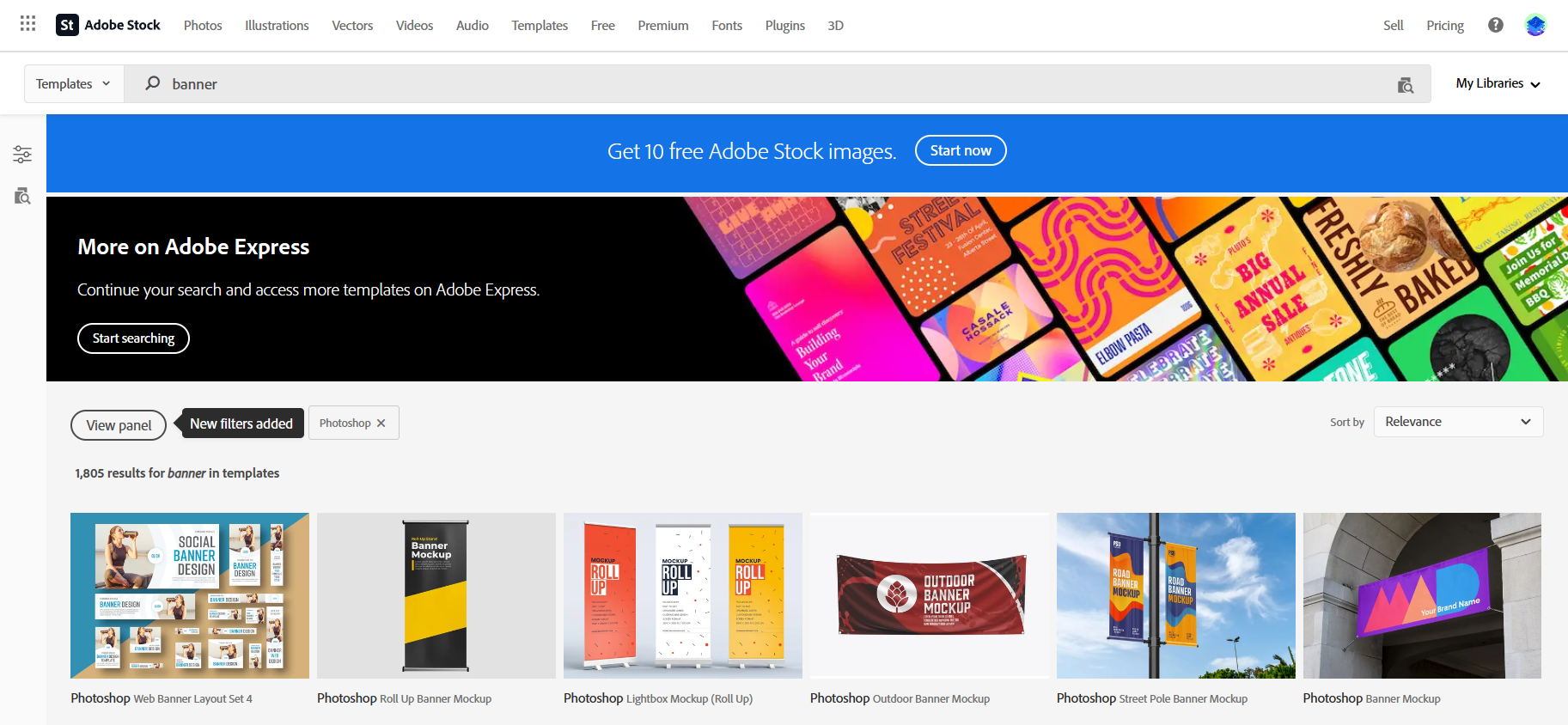The image size is (1568, 725).
Task: Click the visual search icon in search bar
Action: pos(1406,85)
